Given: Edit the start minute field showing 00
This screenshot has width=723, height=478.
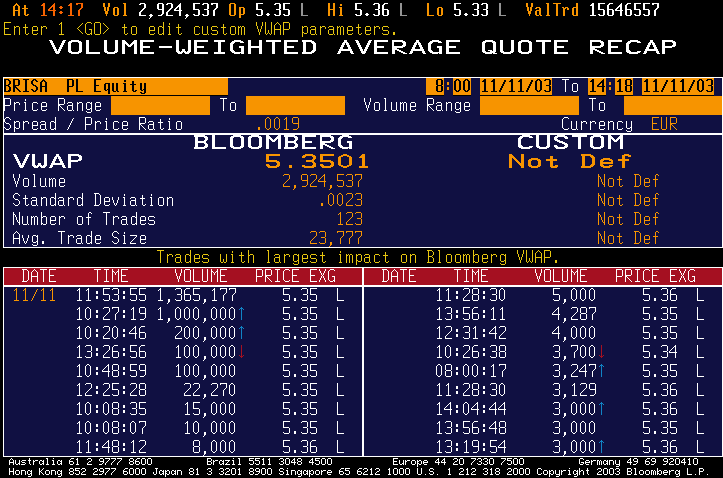Looking at the screenshot, I should pos(462,86).
